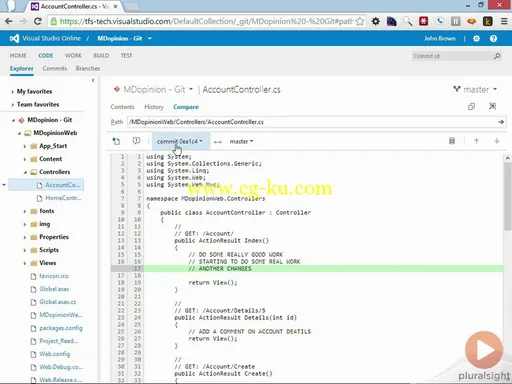This screenshot has height=384, width=512.
Task: Open account settings gear in blue header
Action: tap(476, 39)
